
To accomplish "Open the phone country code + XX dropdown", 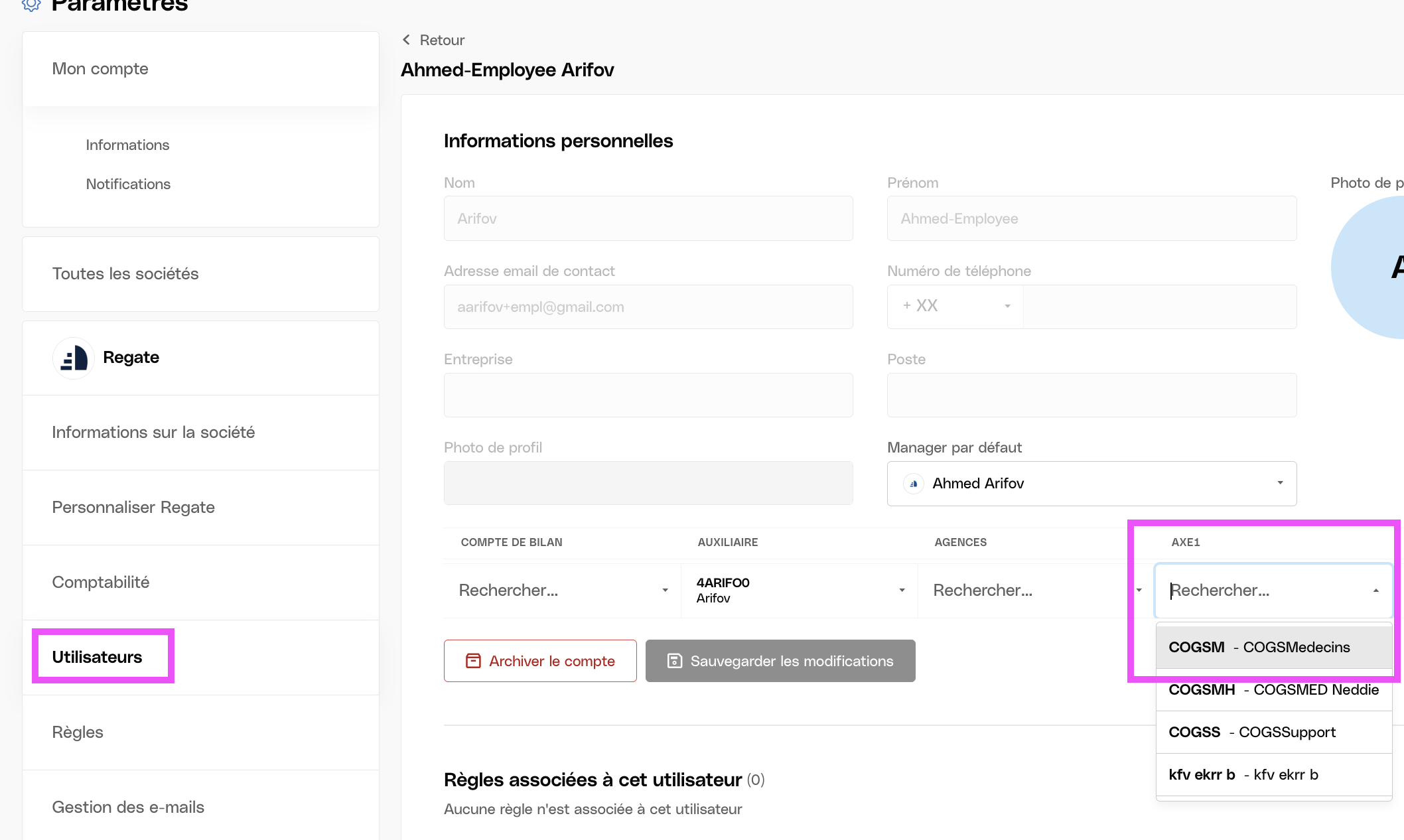I will pos(955,307).
